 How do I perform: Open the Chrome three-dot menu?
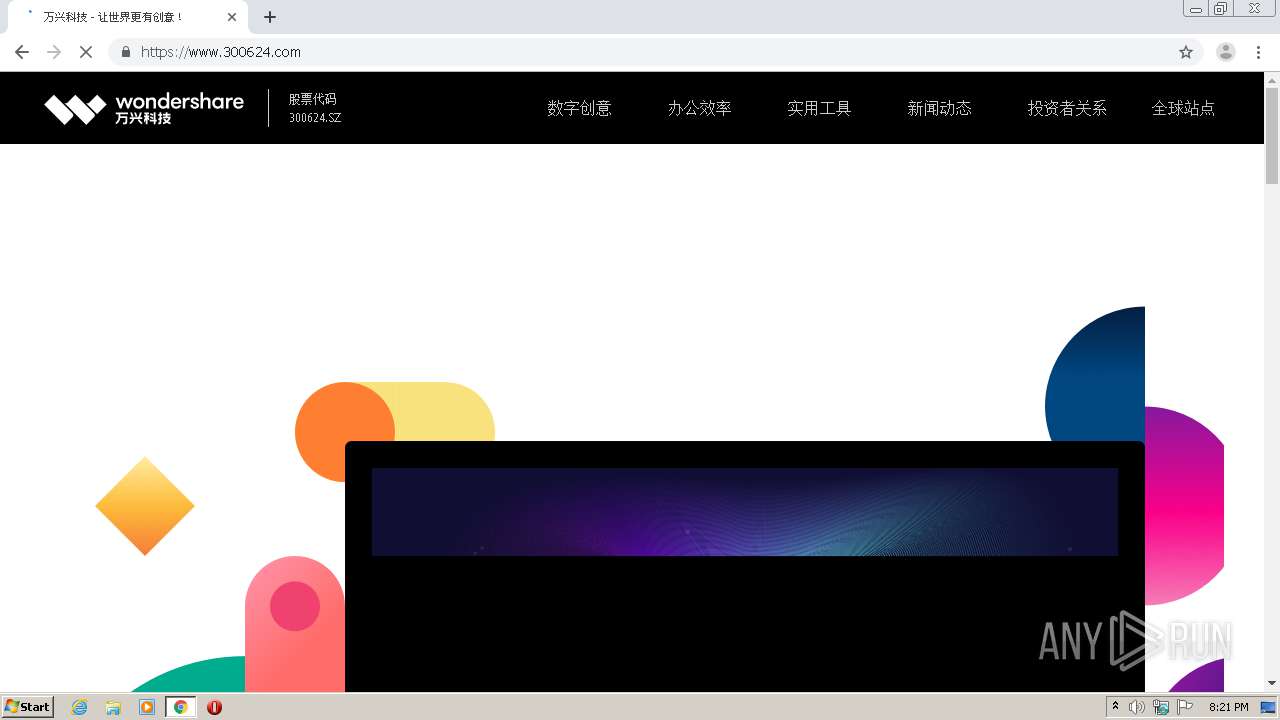(1258, 52)
